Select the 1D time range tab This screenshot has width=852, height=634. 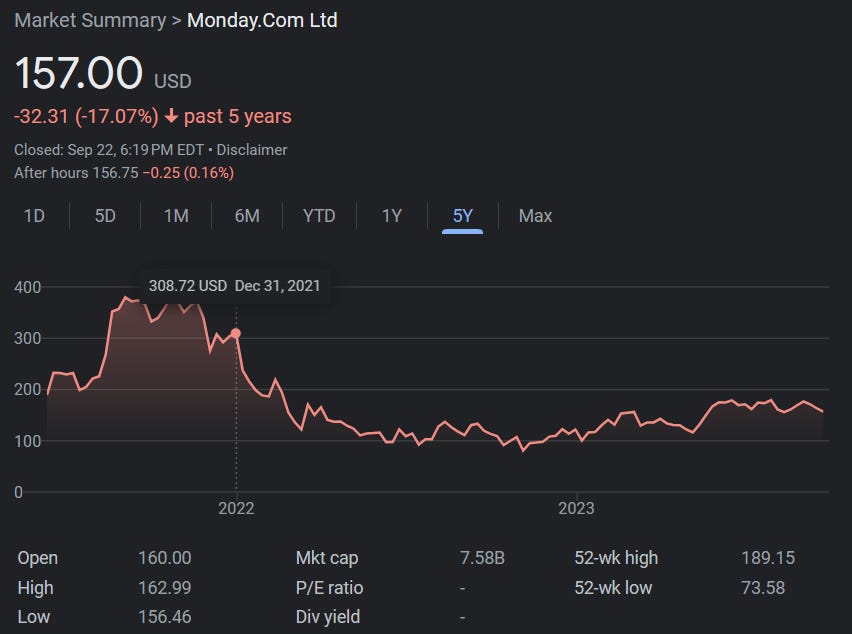point(34,216)
